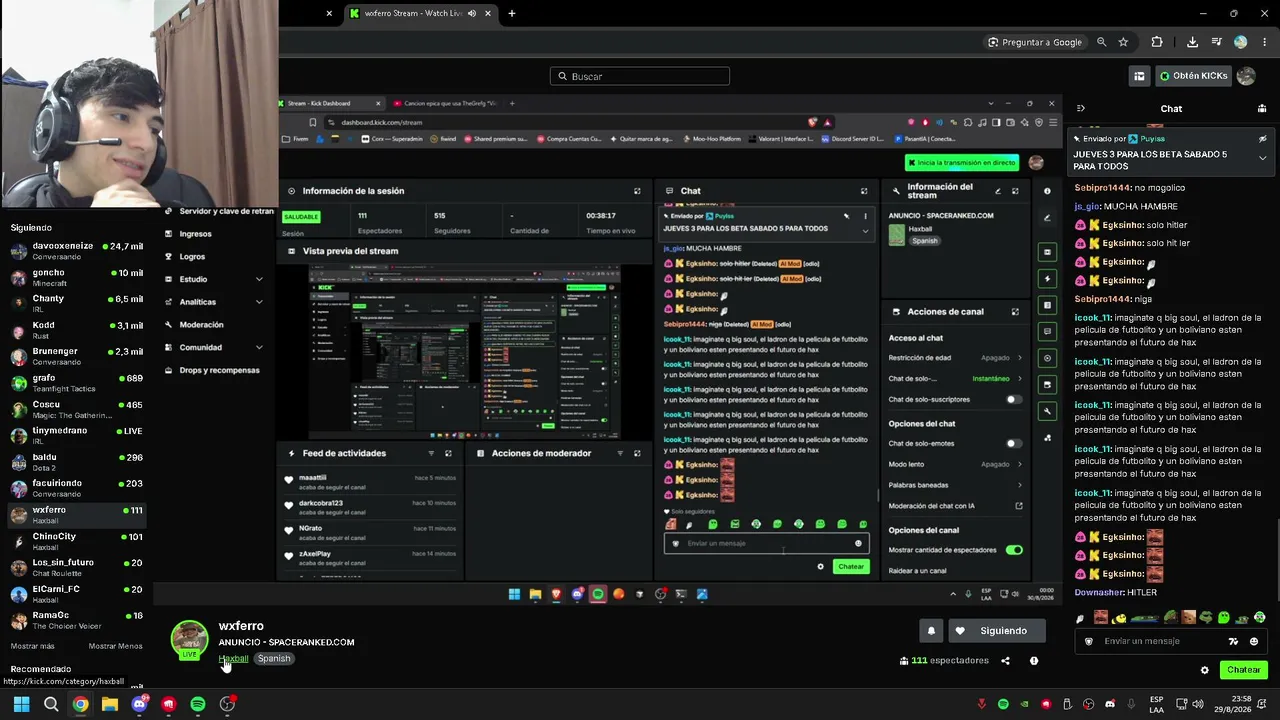Screen dimensions: 1280x720
Task: Select Logros in the dashboard sidebar
Action: tap(192, 257)
